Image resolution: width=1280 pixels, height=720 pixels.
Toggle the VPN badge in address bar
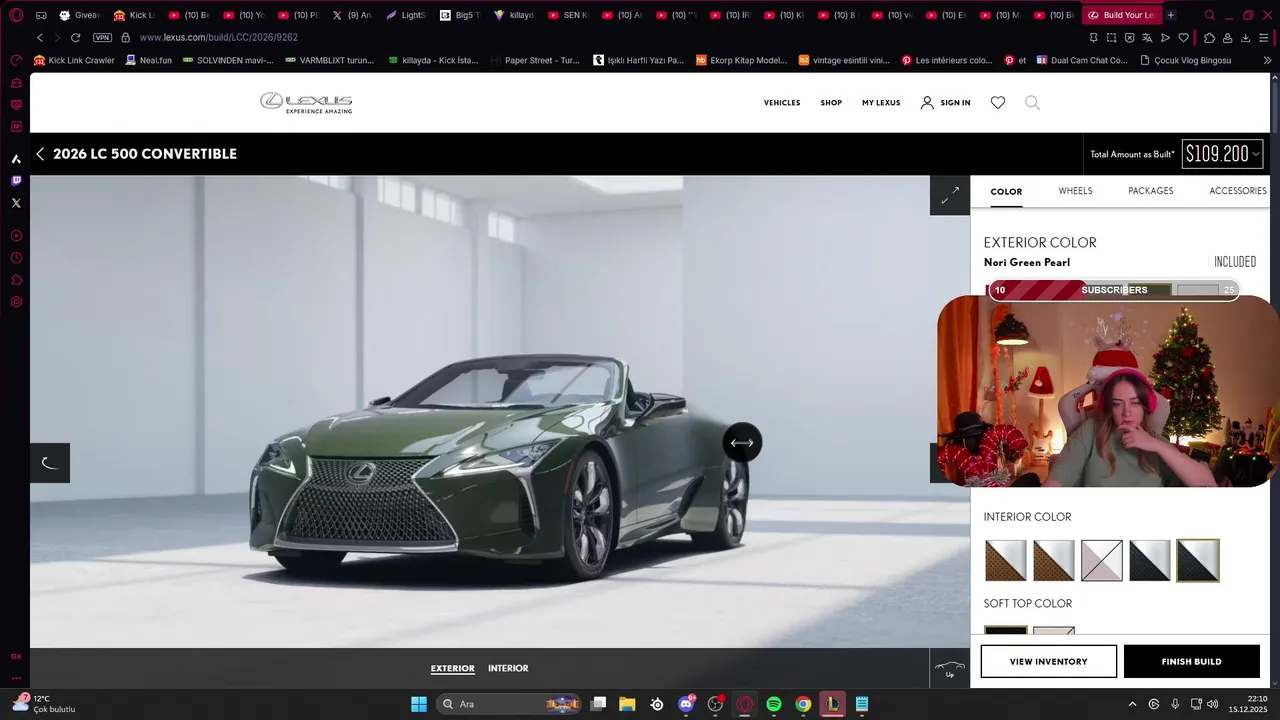pos(102,37)
